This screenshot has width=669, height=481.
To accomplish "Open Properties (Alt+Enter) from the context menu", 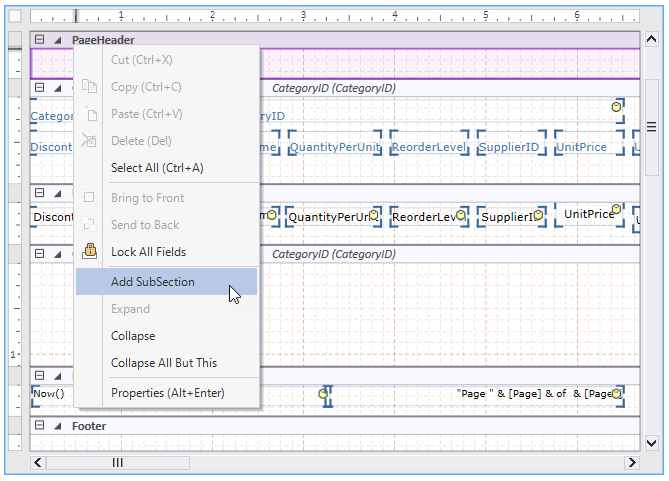I will (168, 393).
